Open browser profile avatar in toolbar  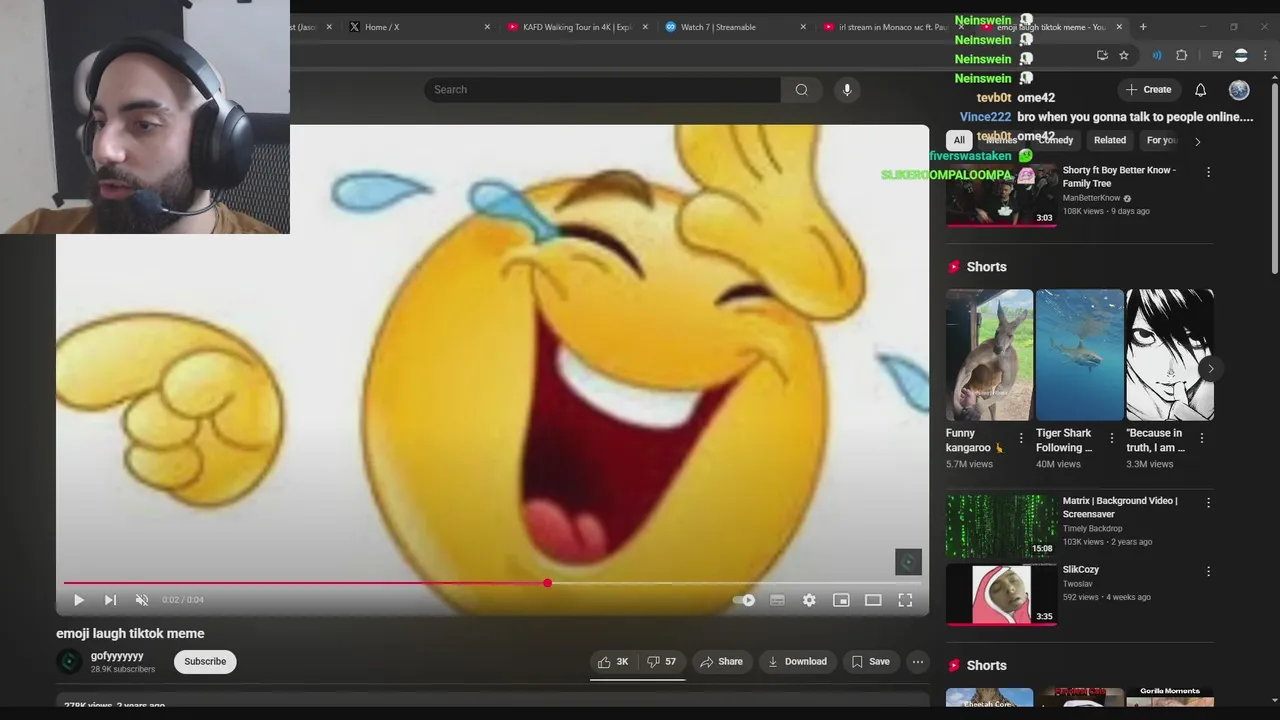click(x=1241, y=55)
